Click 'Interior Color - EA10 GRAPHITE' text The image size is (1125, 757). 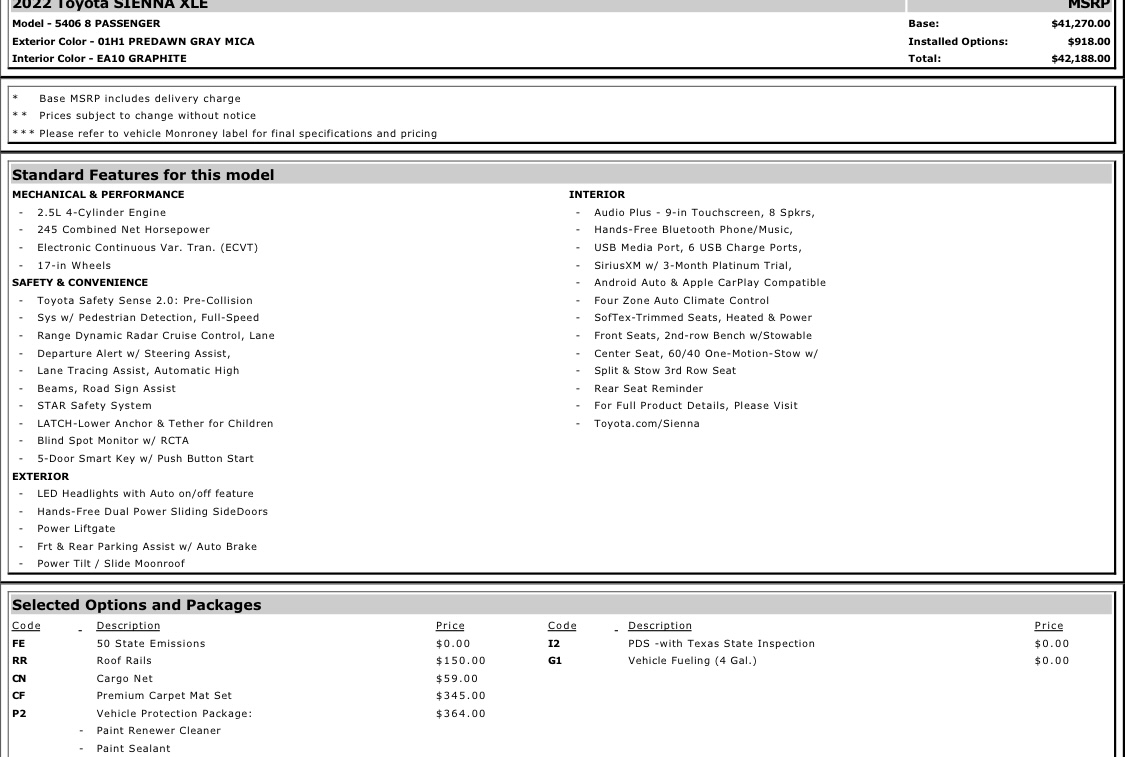click(x=99, y=59)
